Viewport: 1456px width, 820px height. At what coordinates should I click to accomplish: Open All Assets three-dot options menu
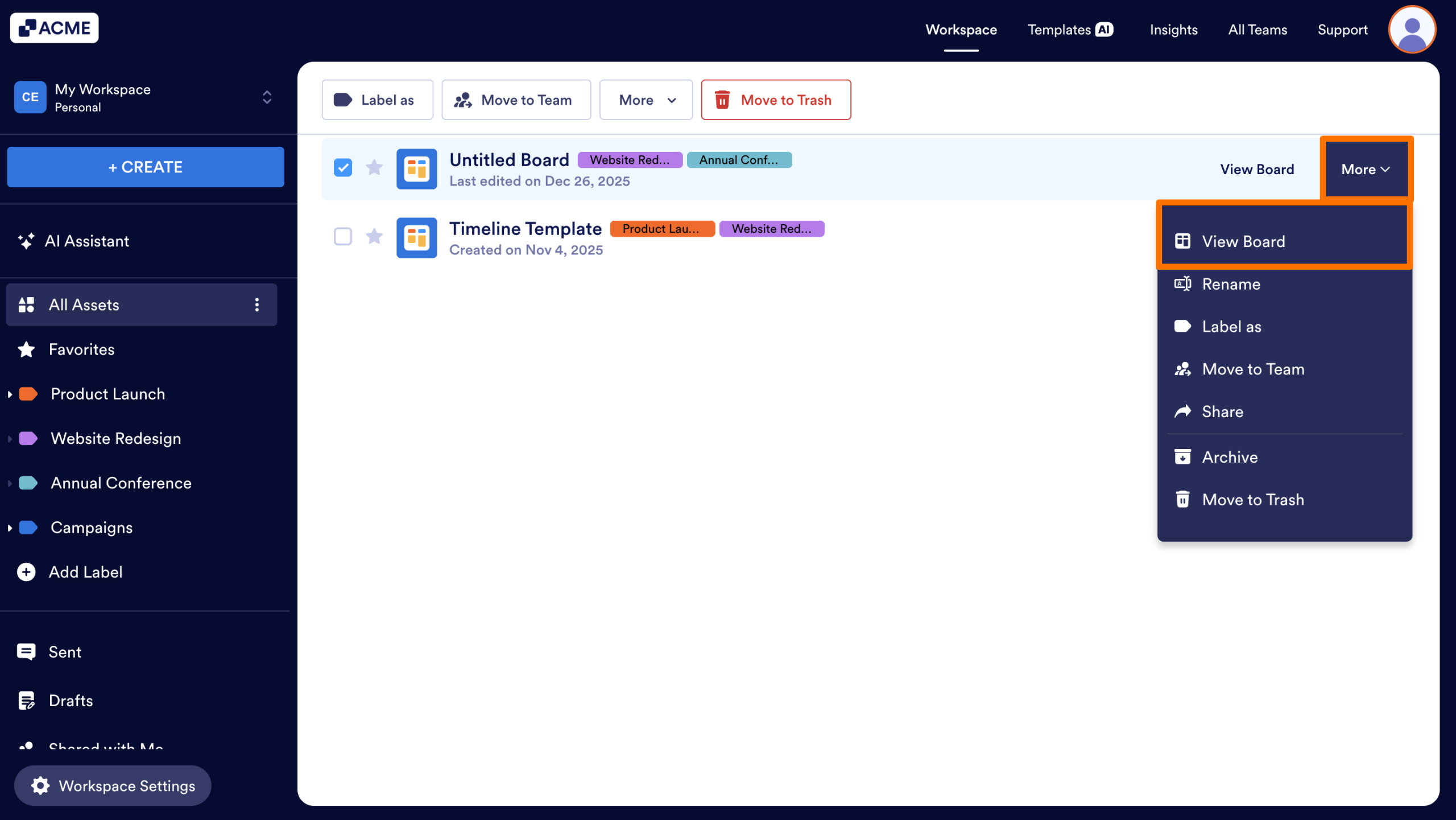click(x=257, y=305)
